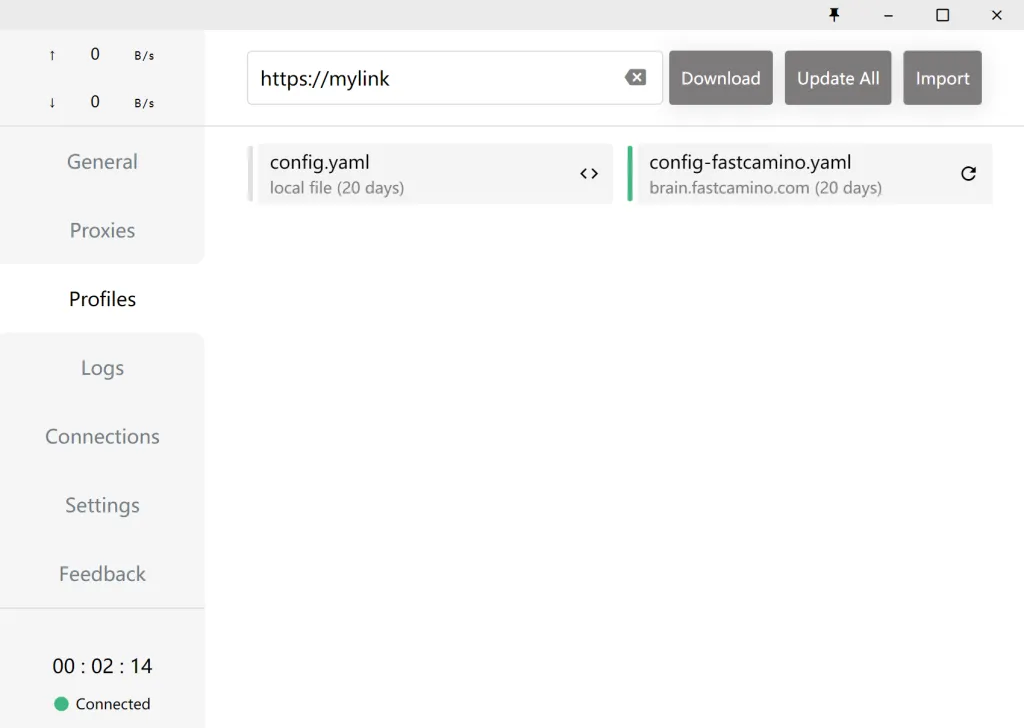1024x728 pixels.
Task: Click the Import button
Action: click(x=942, y=78)
